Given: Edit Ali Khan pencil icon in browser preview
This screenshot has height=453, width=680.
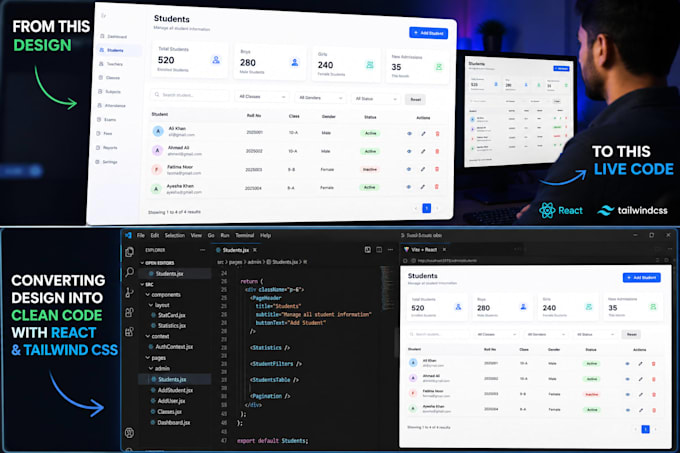Looking at the screenshot, I should point(641,364).
